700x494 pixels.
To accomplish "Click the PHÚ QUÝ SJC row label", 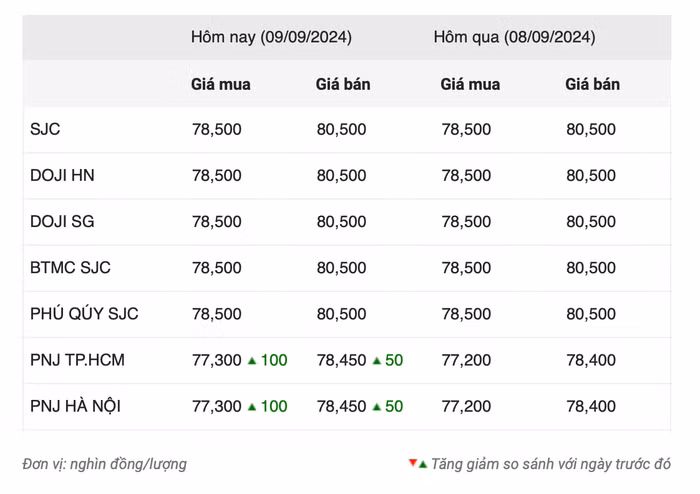I will [x=84, y=313].
